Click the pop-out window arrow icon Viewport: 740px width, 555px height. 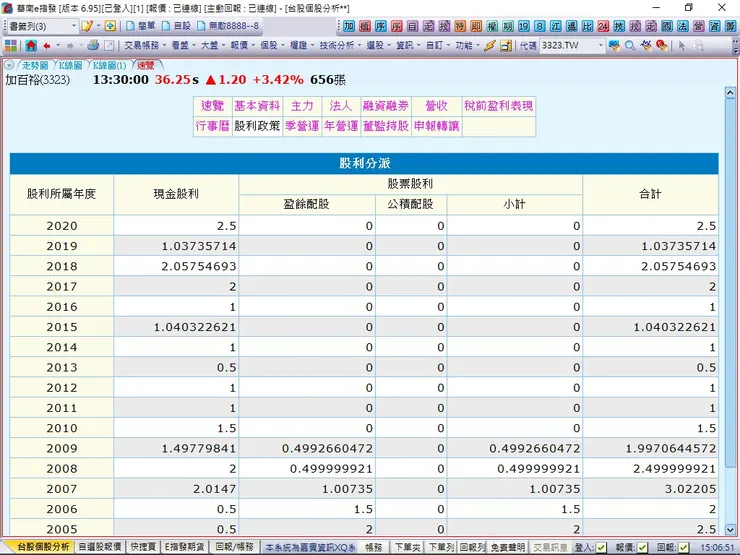(109, 46)
